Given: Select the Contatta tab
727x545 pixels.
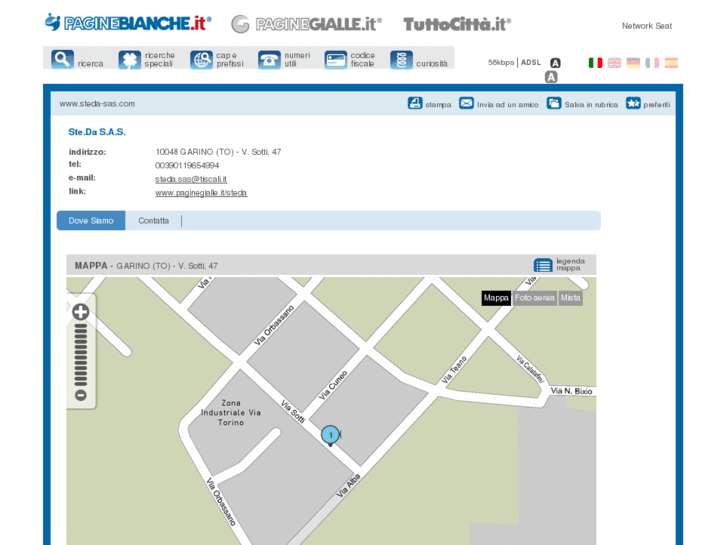Looking at the screenshot, I should (x=153, y=220).
